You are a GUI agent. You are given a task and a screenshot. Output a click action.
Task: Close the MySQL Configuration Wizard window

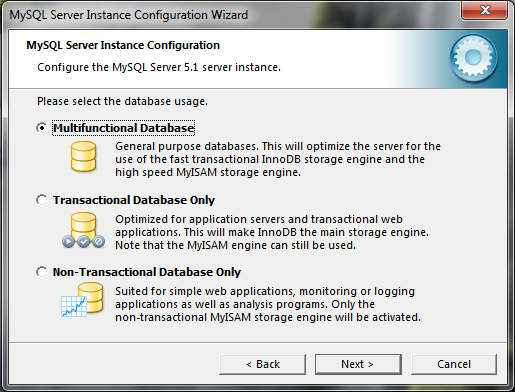(x=485, y=10)
